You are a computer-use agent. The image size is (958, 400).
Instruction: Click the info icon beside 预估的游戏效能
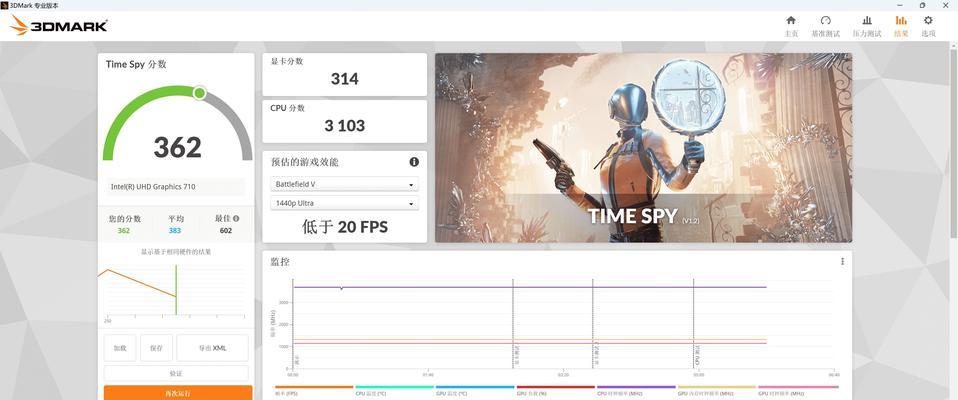point(414,162)
